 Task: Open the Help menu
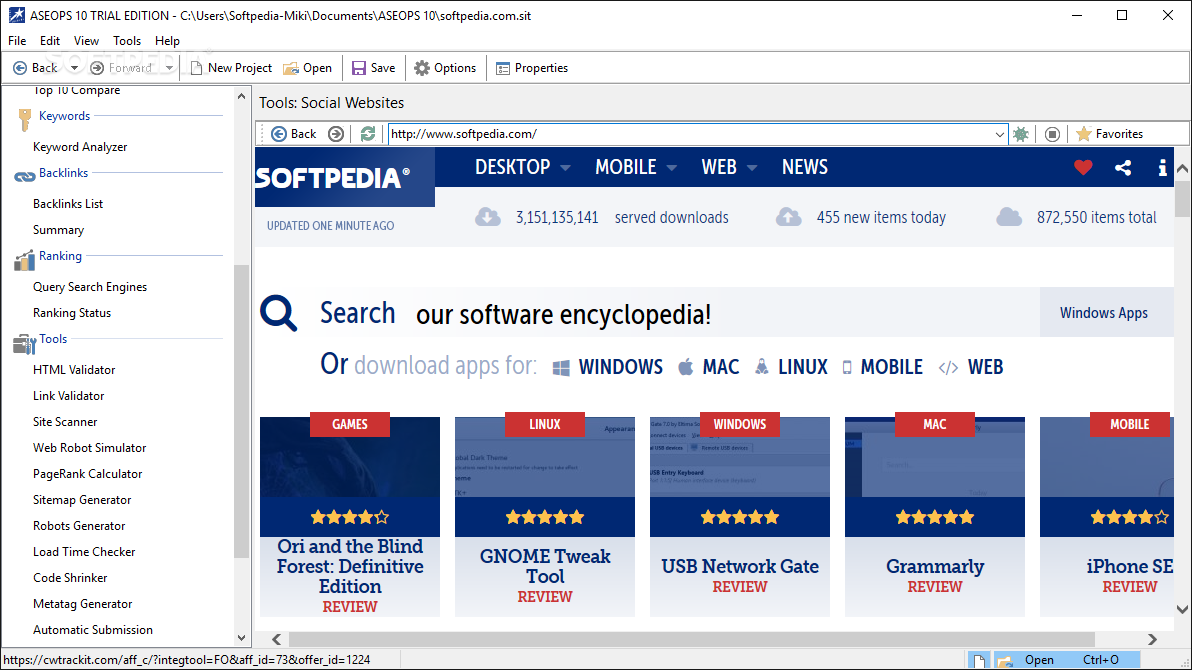[x=167, y=41]
